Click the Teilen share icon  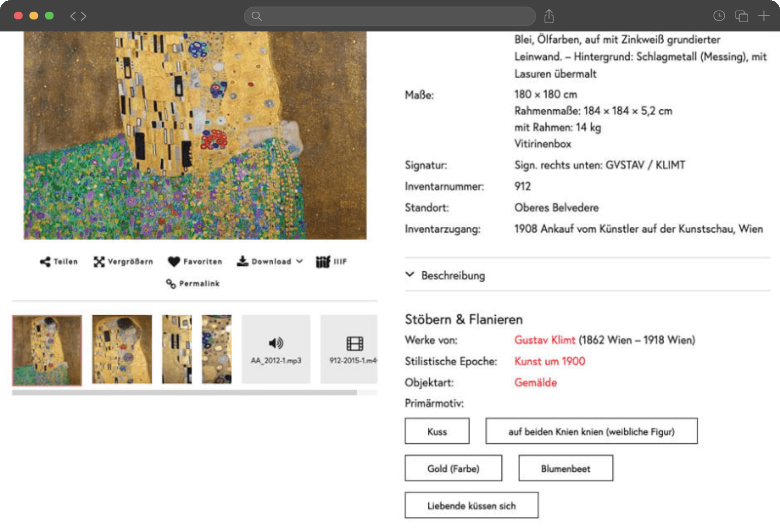click(45, 262)
